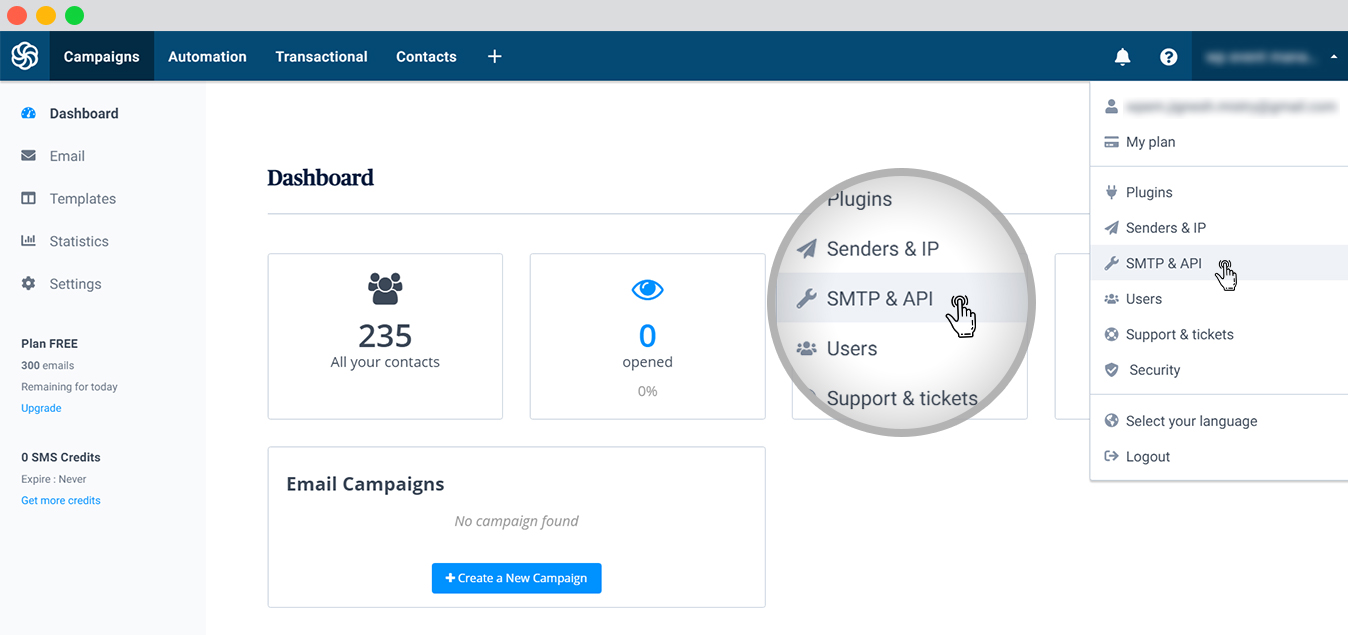Click the Sendinblue logo icon

pyautogui.click(x=24, y=56)
